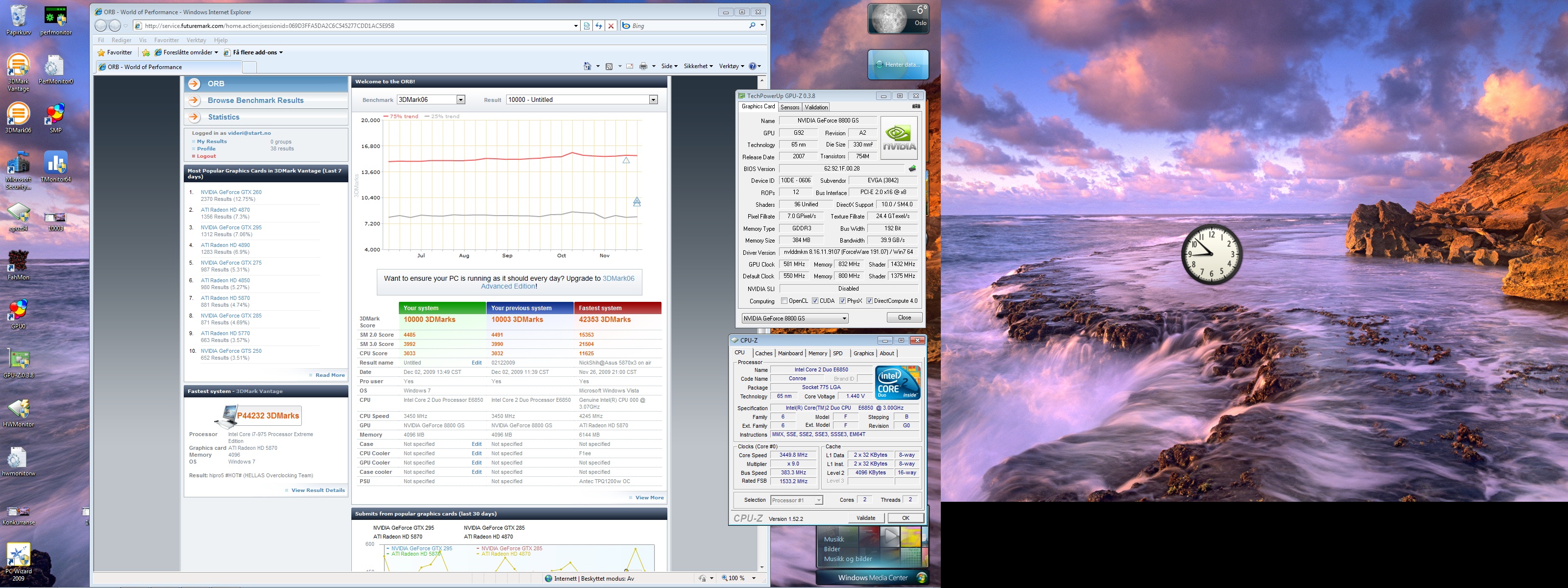The height and width of the screenshot is (588, 1568).
Task: Click the add to favorites bar star icon
Action: coord(146,52)
